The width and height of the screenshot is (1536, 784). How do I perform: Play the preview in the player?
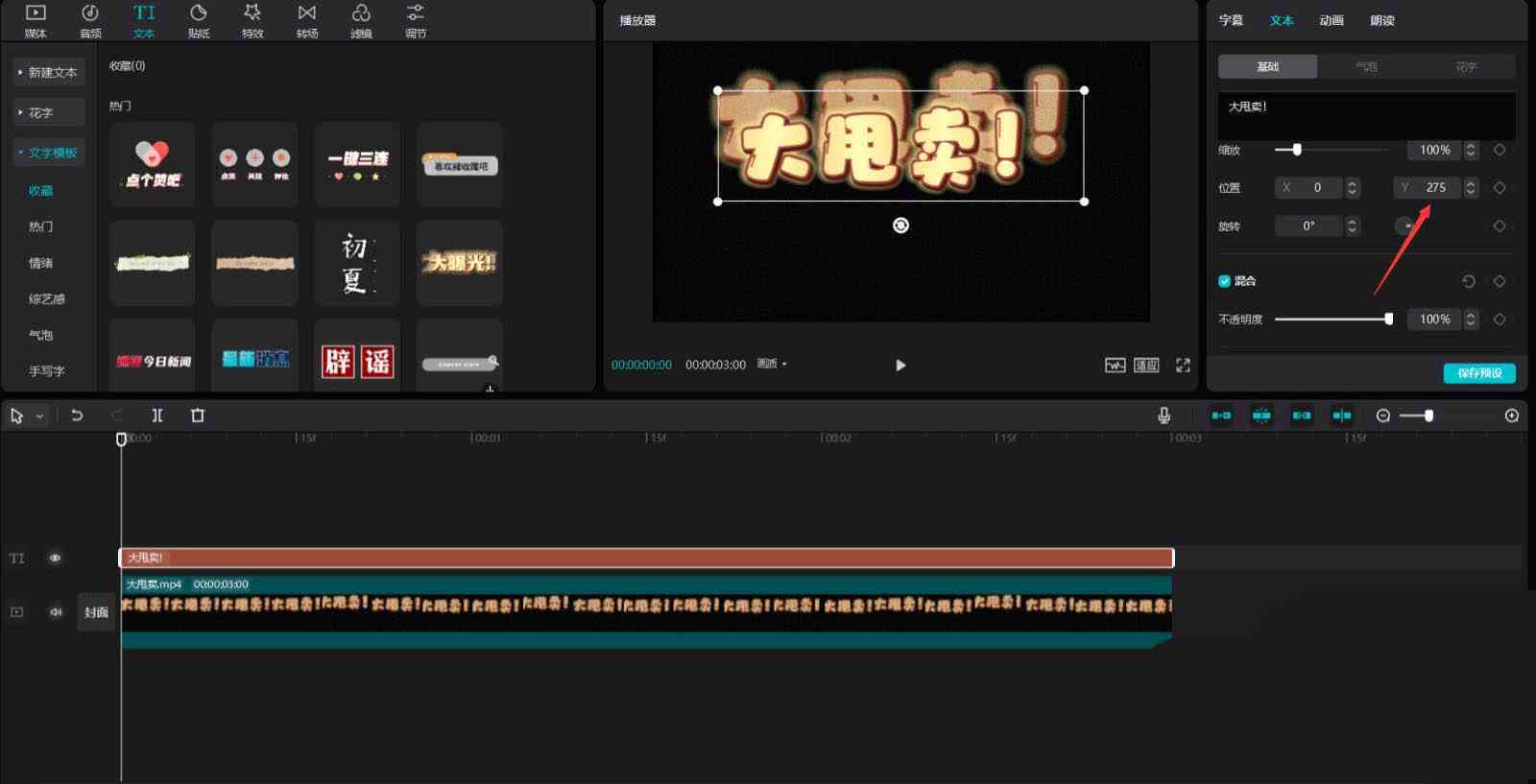[x=900, y=366]
